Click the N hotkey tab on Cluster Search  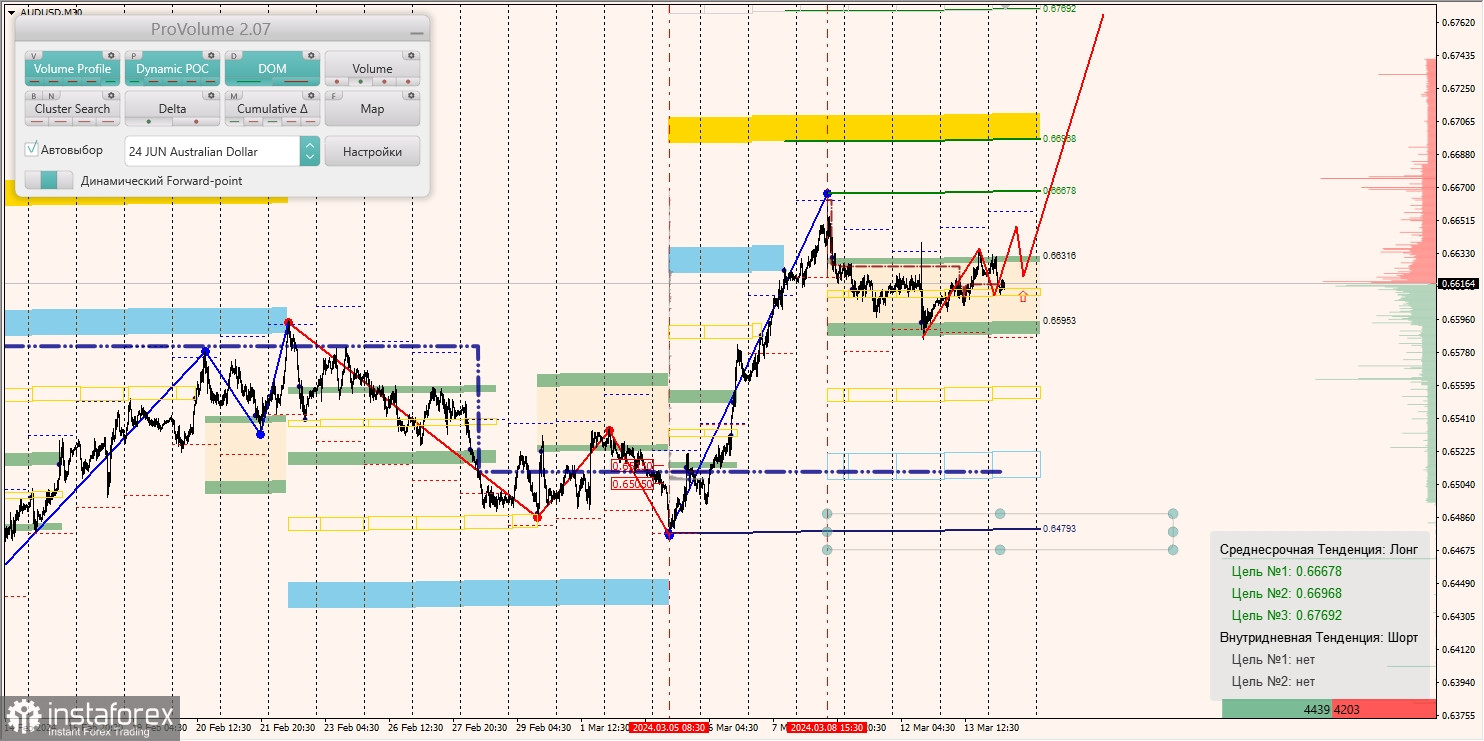pyautogui.click(x=49, y=96)
